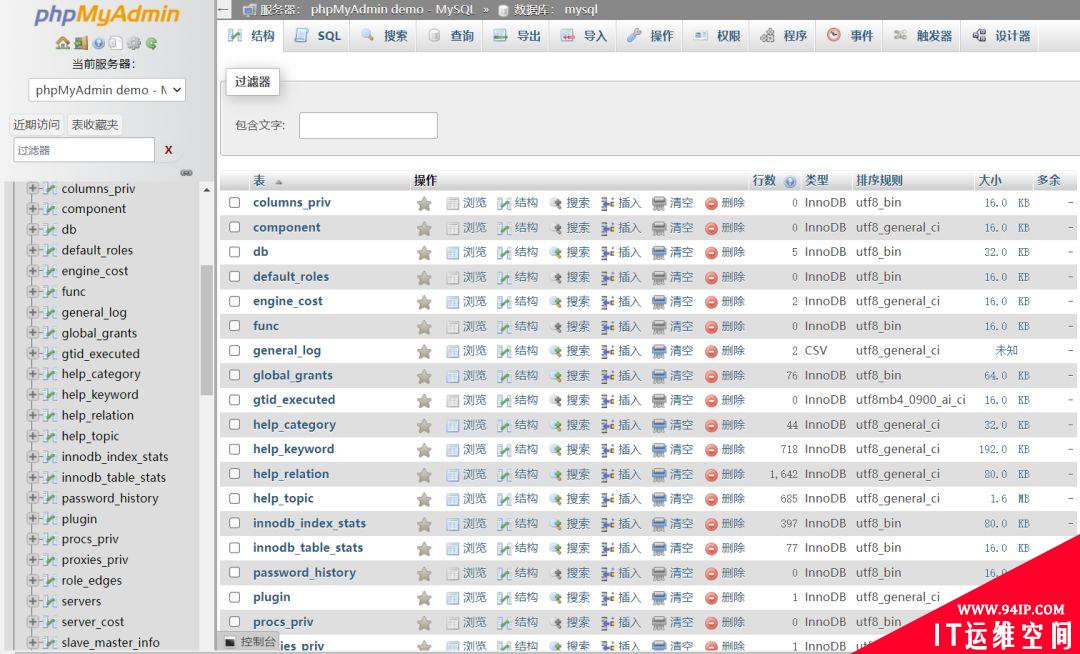Click the red drop icon for global_grants row
Screen dimensions: 1080x654
(x=712, y=377)
